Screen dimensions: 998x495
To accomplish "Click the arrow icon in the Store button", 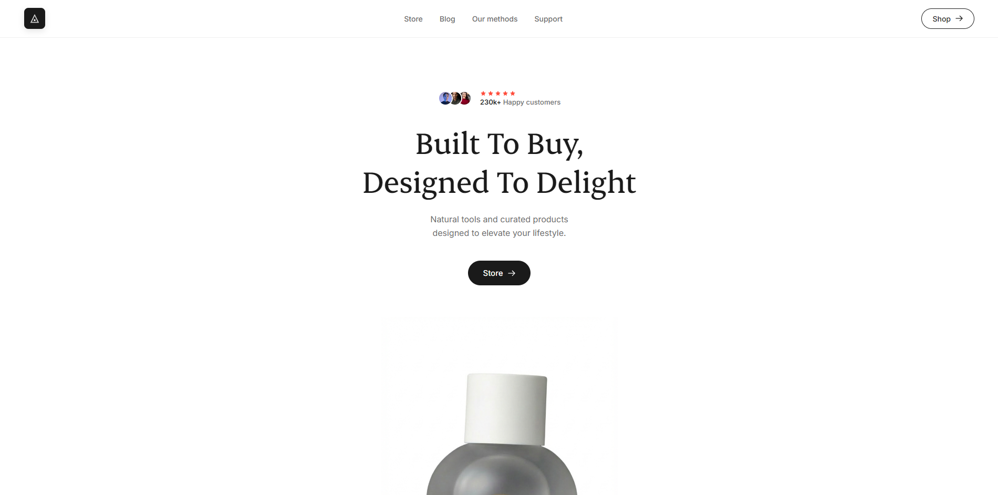I will click(x=512, y=273).
